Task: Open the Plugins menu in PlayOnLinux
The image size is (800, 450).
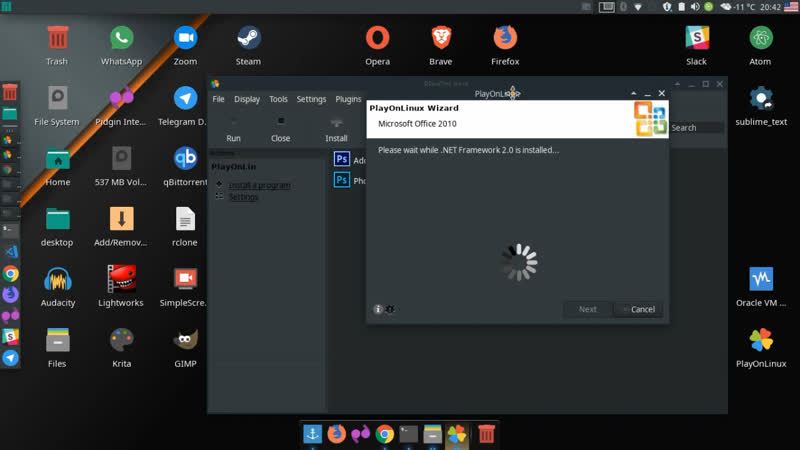Action: click(x=348, y=99)
